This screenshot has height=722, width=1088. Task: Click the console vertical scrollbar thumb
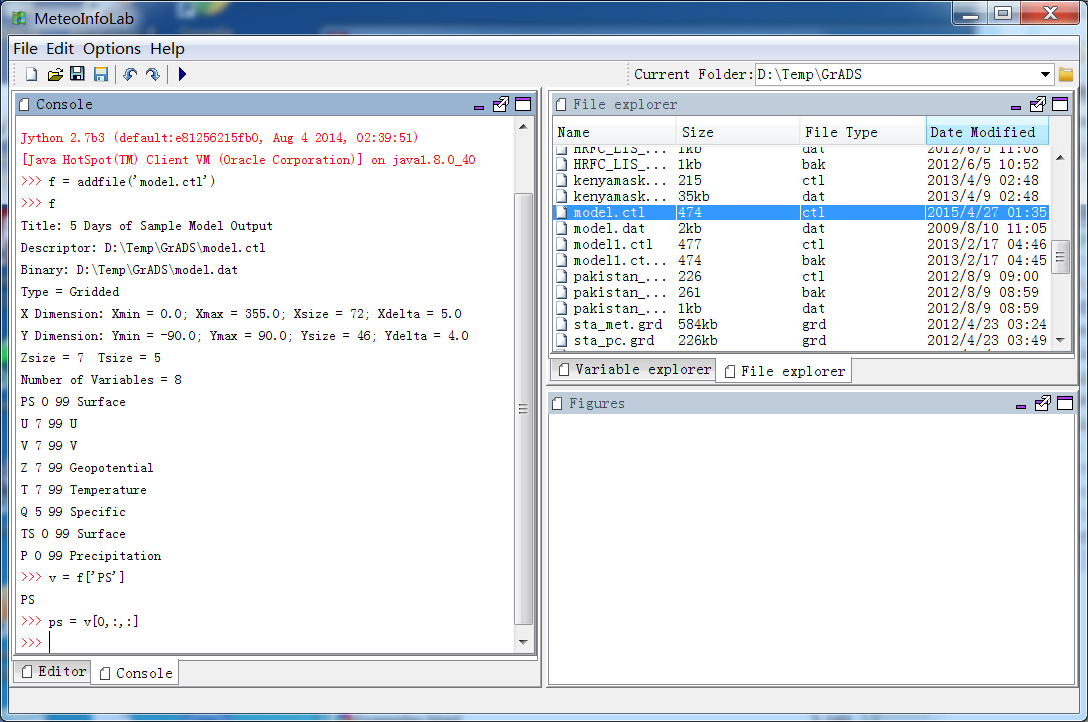(x=523, y=409)
